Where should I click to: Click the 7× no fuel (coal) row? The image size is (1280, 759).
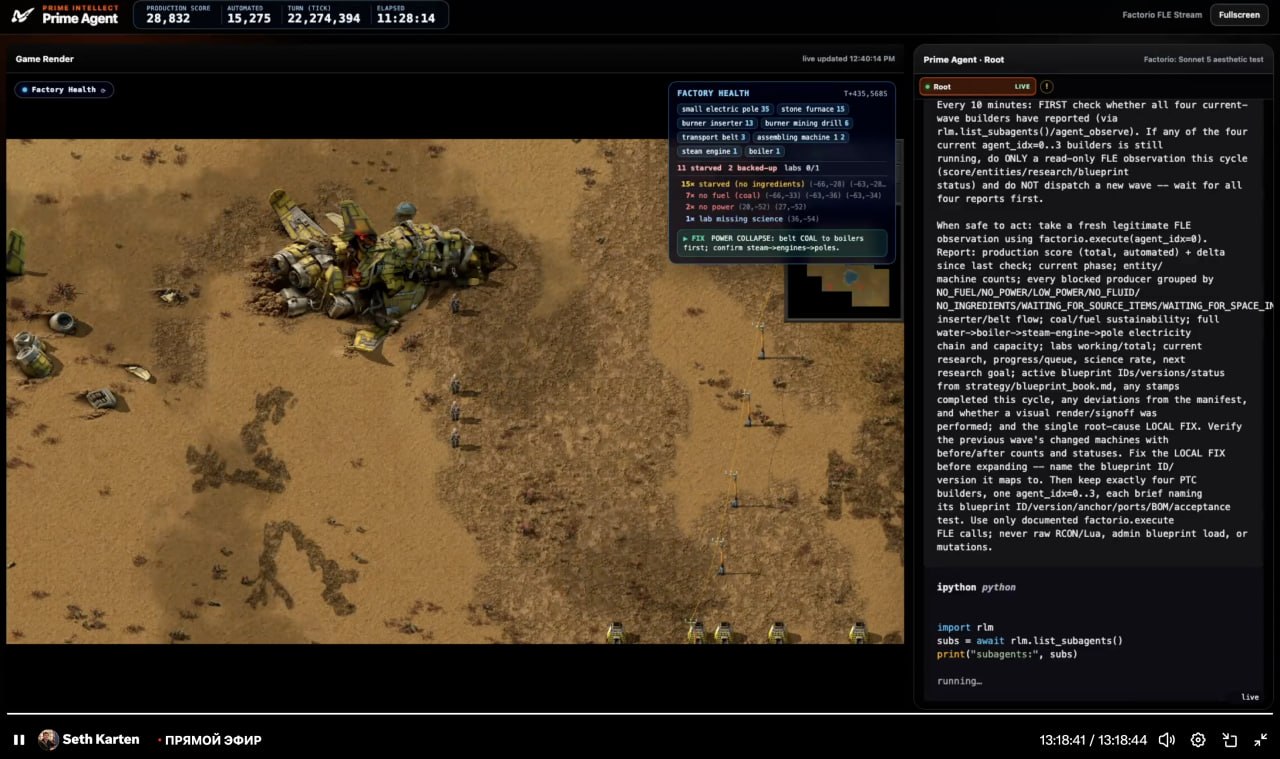pyautogui.click(x=782, y=196)
